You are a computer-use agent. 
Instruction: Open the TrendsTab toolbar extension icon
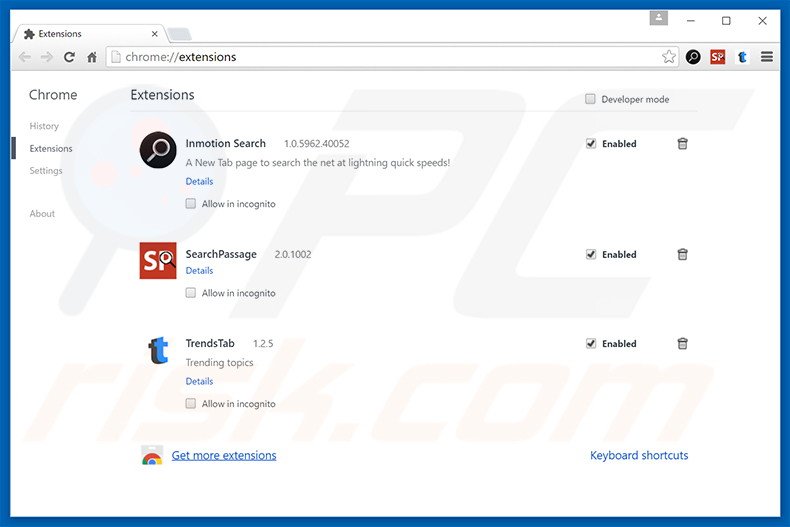(x=742, y=57)
